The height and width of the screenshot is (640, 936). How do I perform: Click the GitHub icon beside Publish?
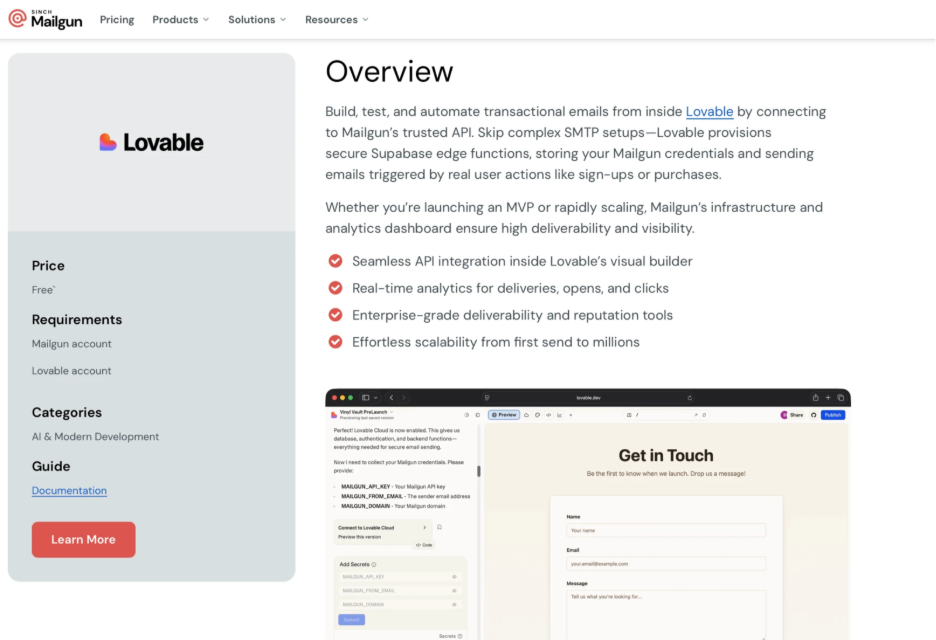tap(813, 414)
